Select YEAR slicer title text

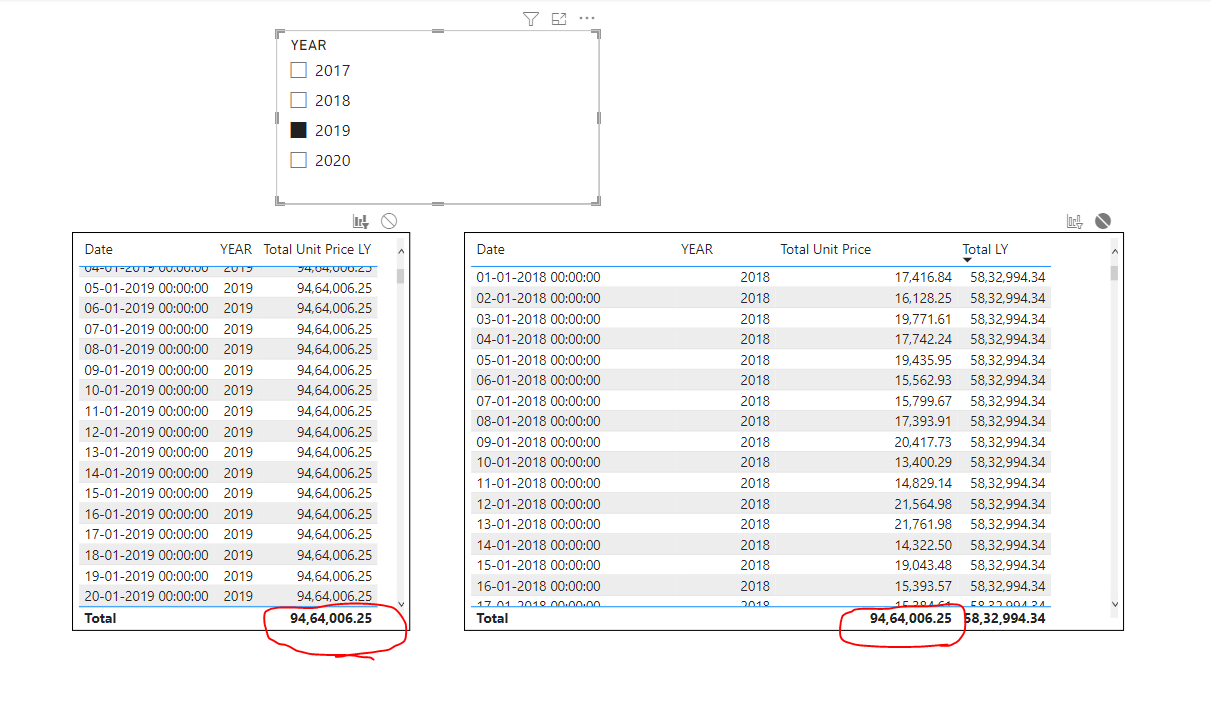(x=308, y=45)
